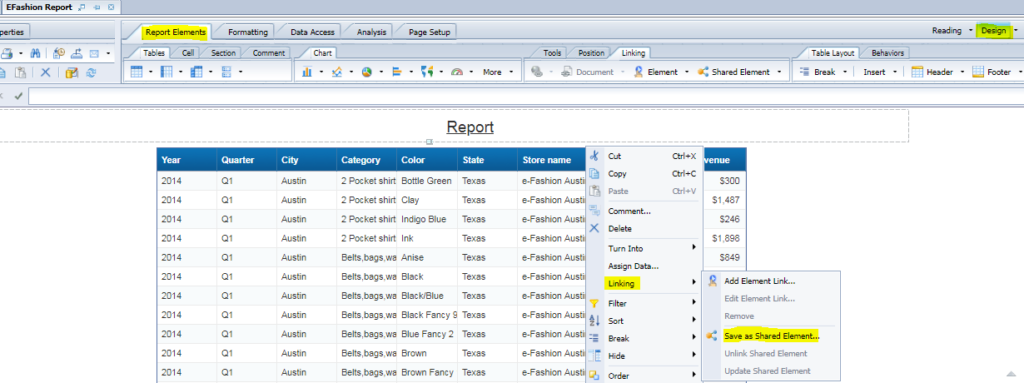The width and height of the screenshot is (1024, 383).
Task: Open the Analysis tab
Action: coord(372,31)
